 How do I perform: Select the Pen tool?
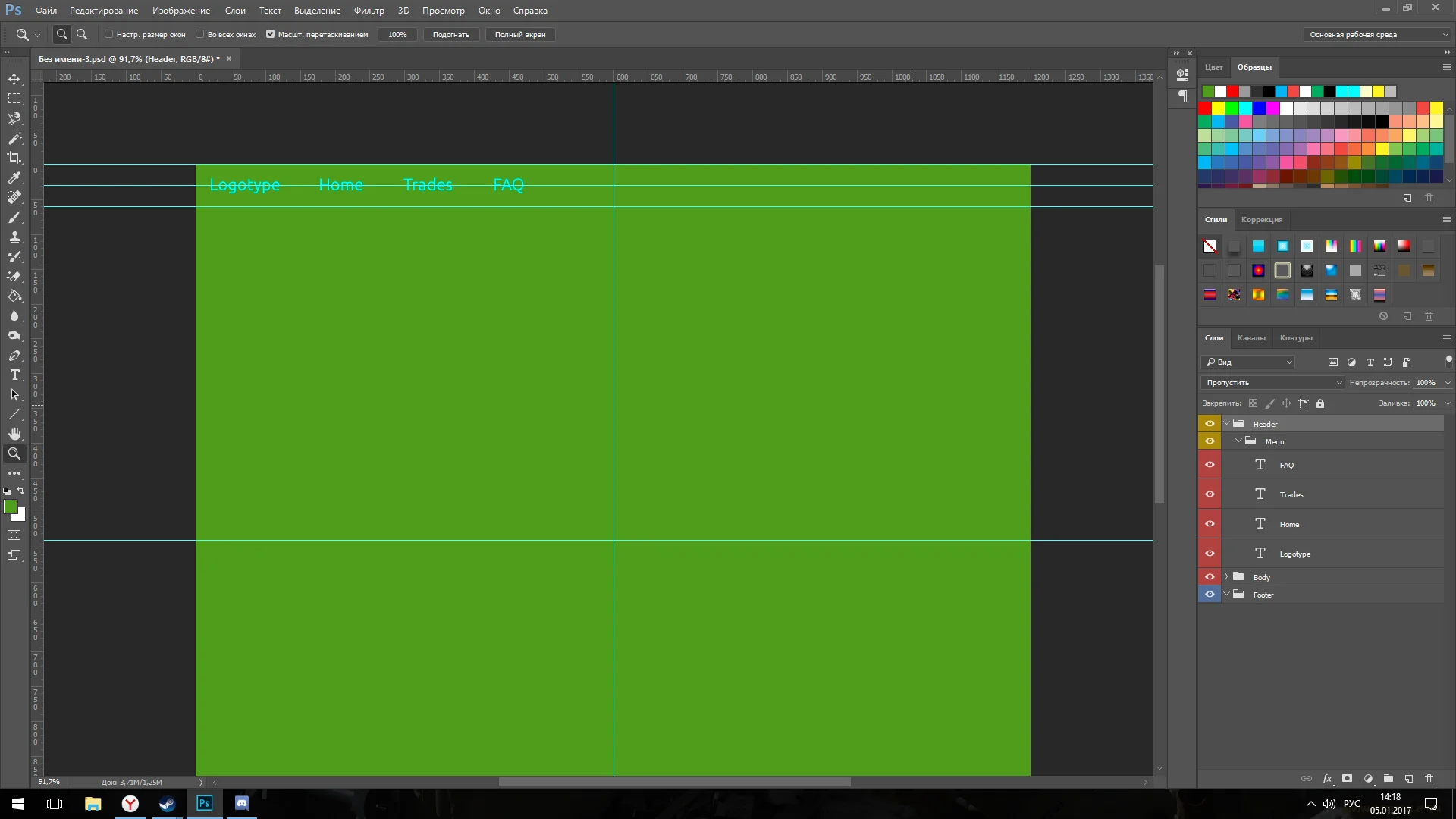(x=14, y=355)
